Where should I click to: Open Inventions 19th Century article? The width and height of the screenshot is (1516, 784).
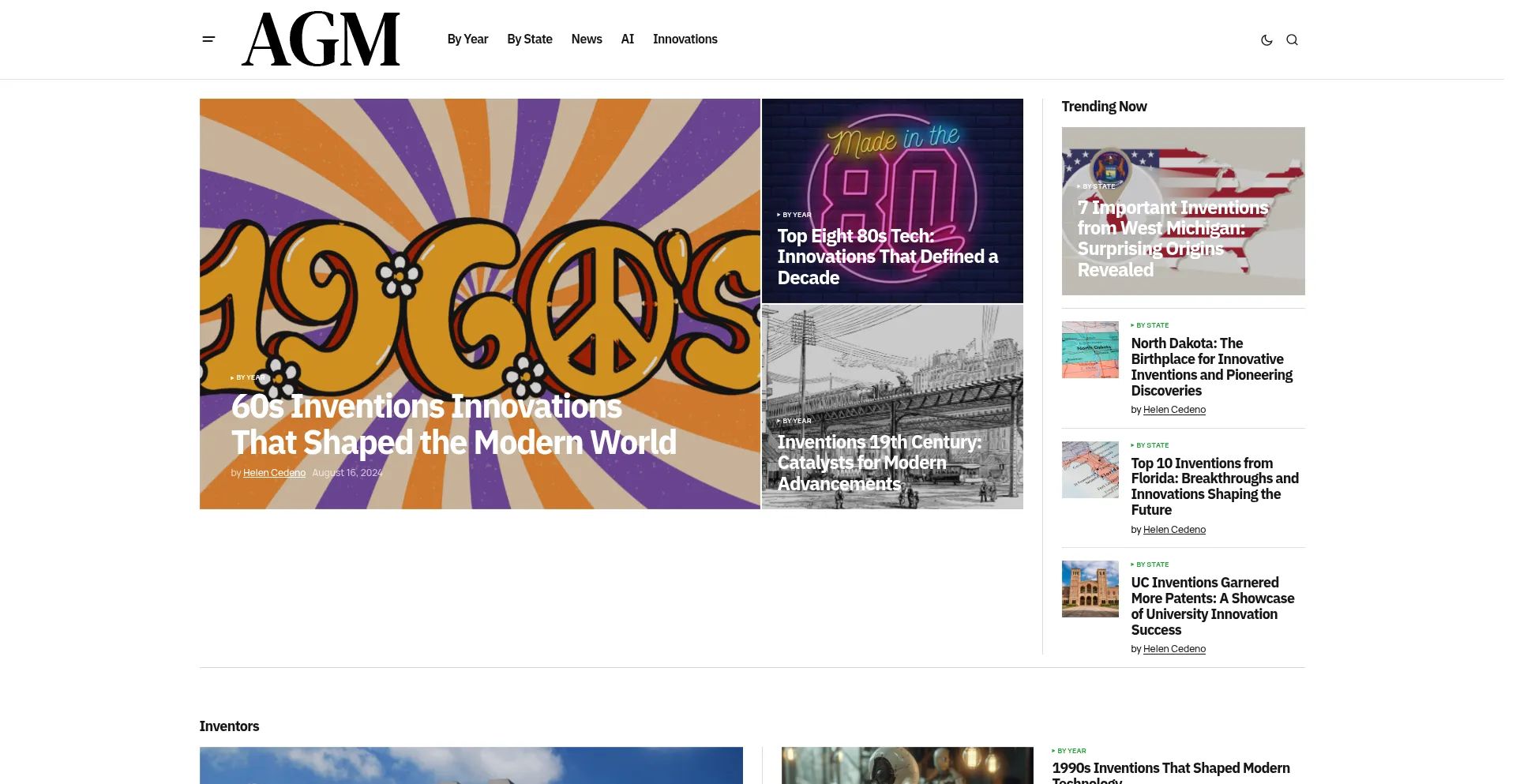point(880,463)
